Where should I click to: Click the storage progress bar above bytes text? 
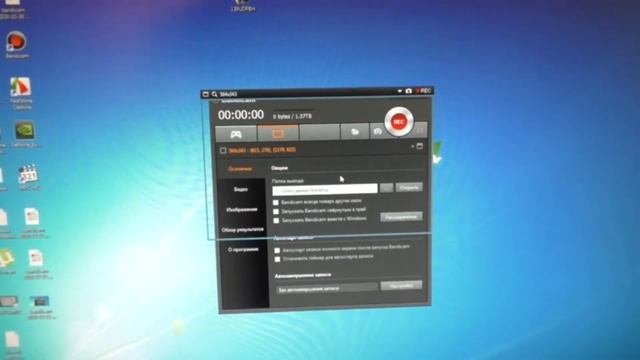tap(293, 109)
